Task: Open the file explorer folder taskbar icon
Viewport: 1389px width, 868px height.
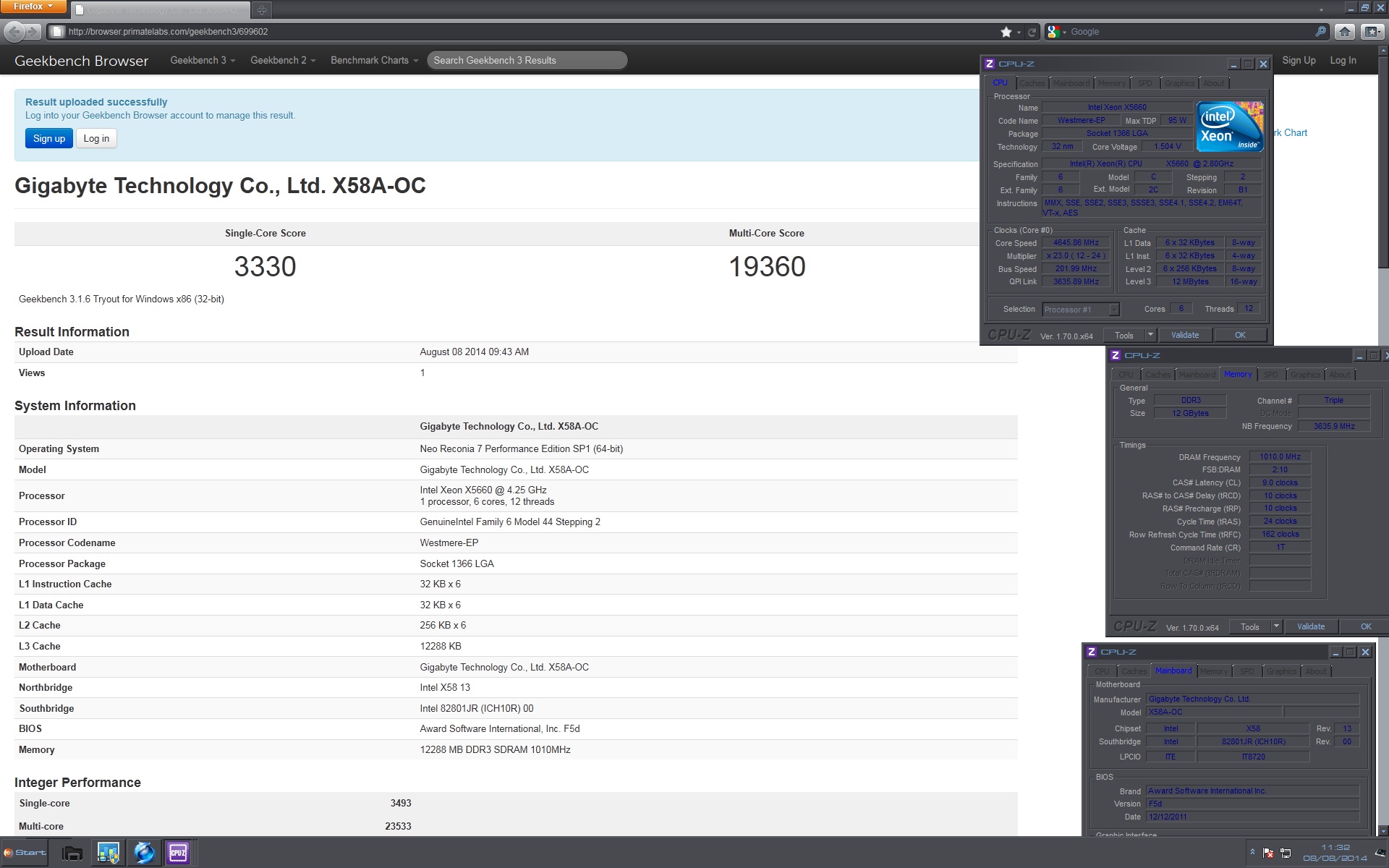Action: pos(72,853)
